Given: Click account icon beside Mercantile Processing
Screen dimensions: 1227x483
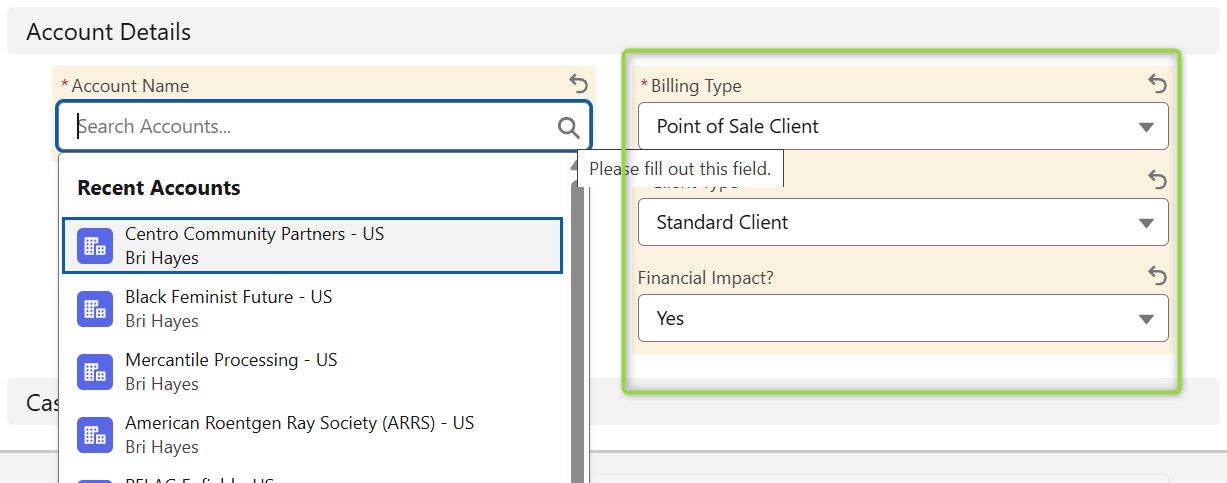Looking at the screenshot, I should [95, 372].
